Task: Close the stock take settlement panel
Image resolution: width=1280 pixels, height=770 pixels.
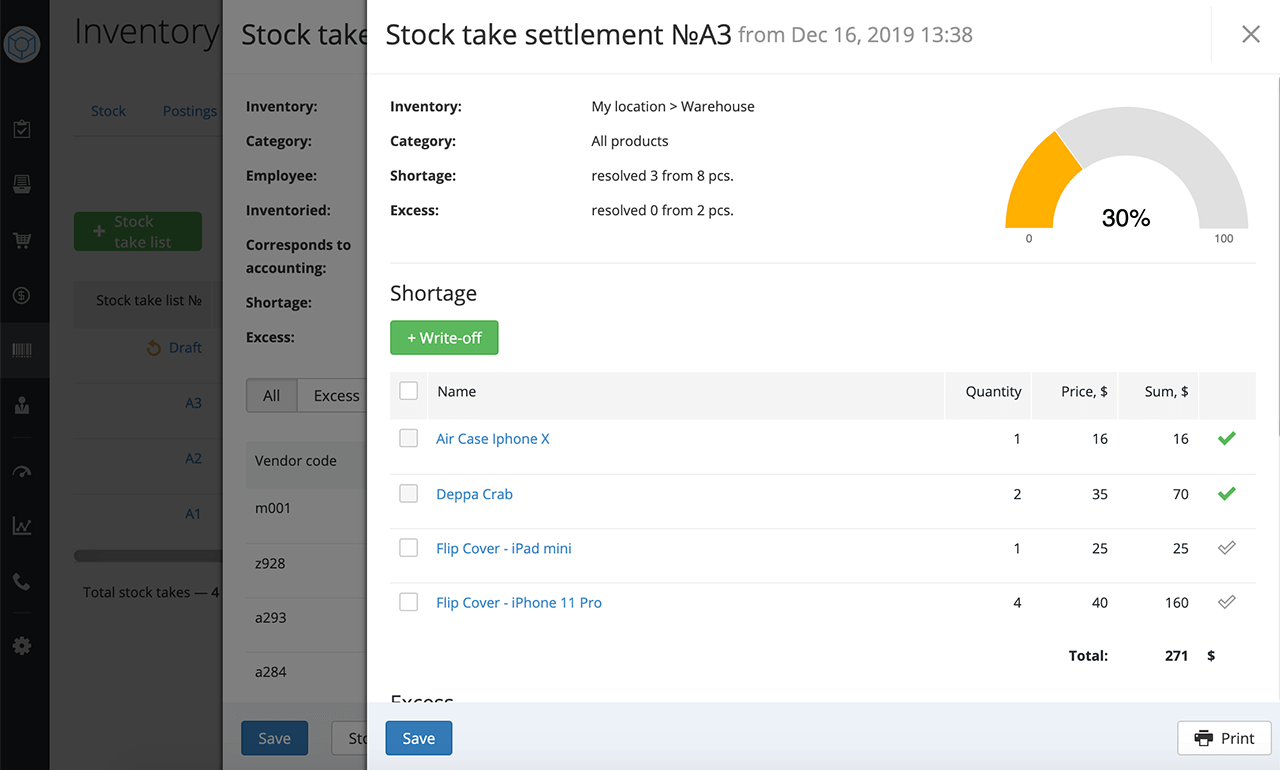Action: click(x=1250, y=35)
